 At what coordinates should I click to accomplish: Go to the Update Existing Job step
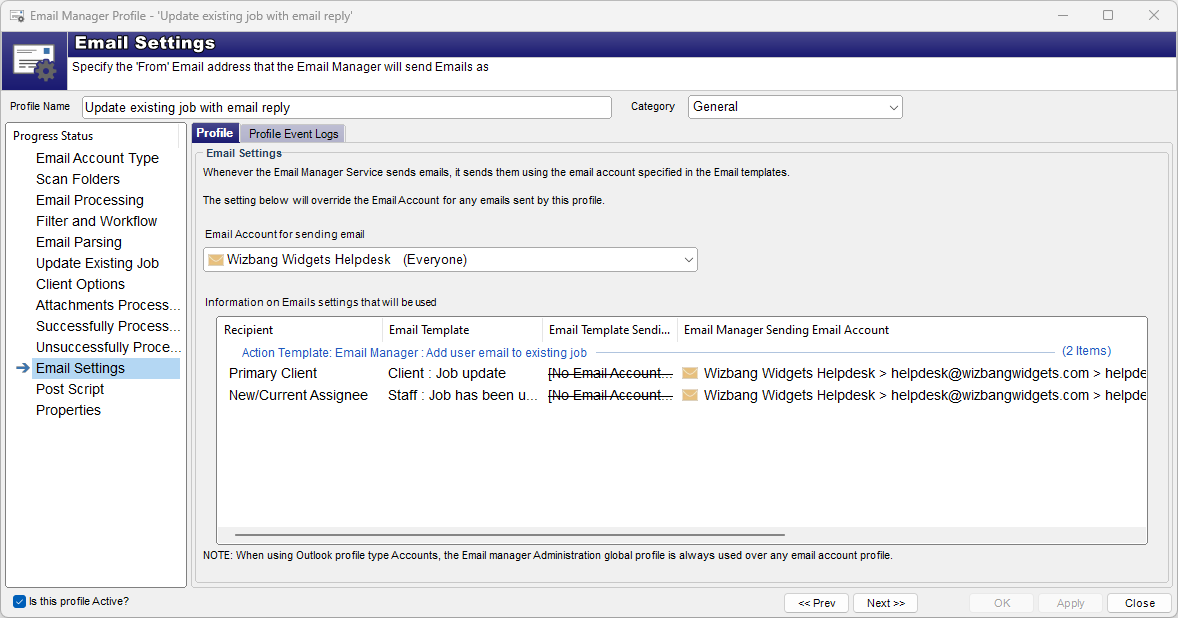point(98,264)
